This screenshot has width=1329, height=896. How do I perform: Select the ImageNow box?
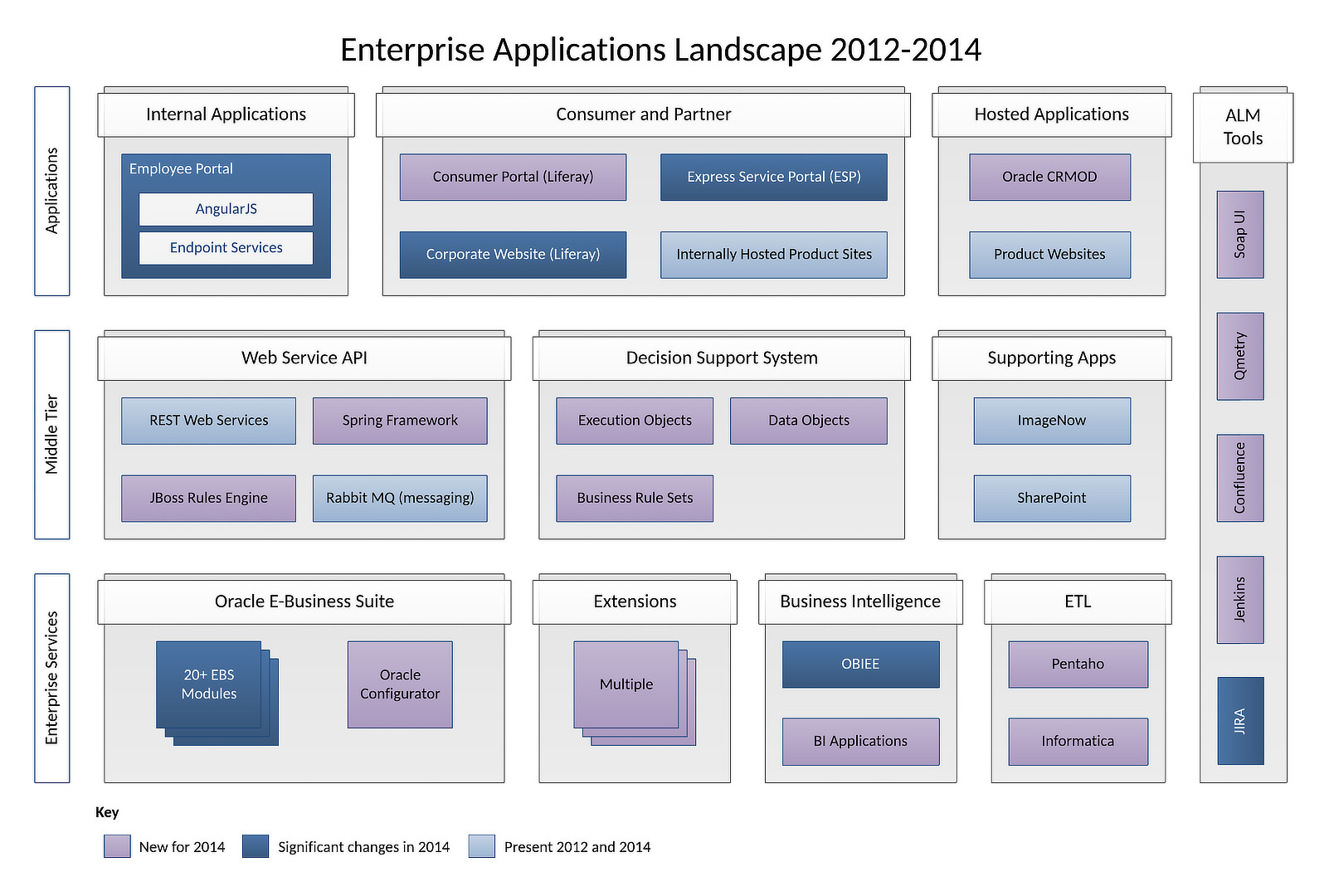pos(1052,421)
